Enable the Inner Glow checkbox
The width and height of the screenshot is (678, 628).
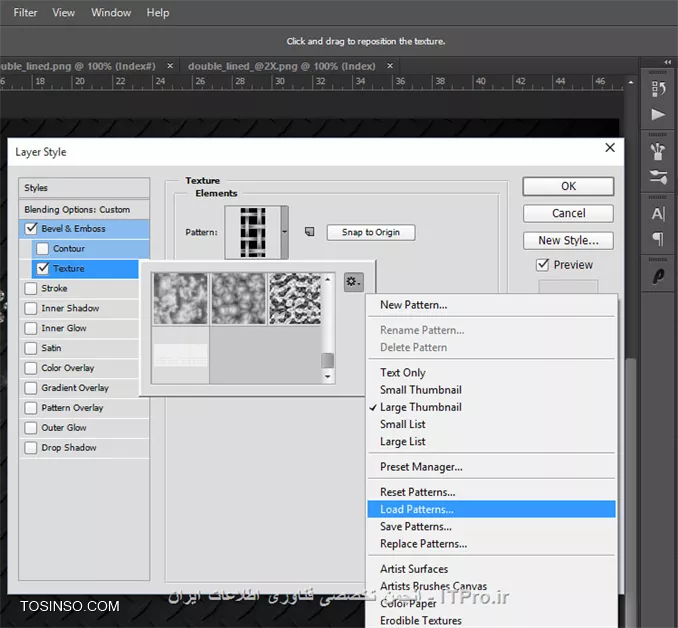tap(31, 328)
